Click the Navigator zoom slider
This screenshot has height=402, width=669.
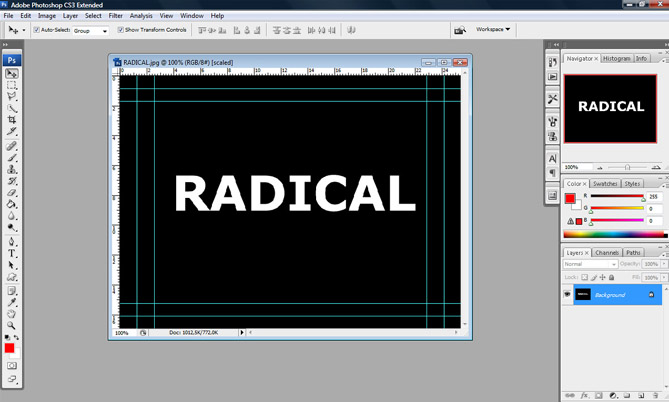pyautogui.click(x=626, y=167)
